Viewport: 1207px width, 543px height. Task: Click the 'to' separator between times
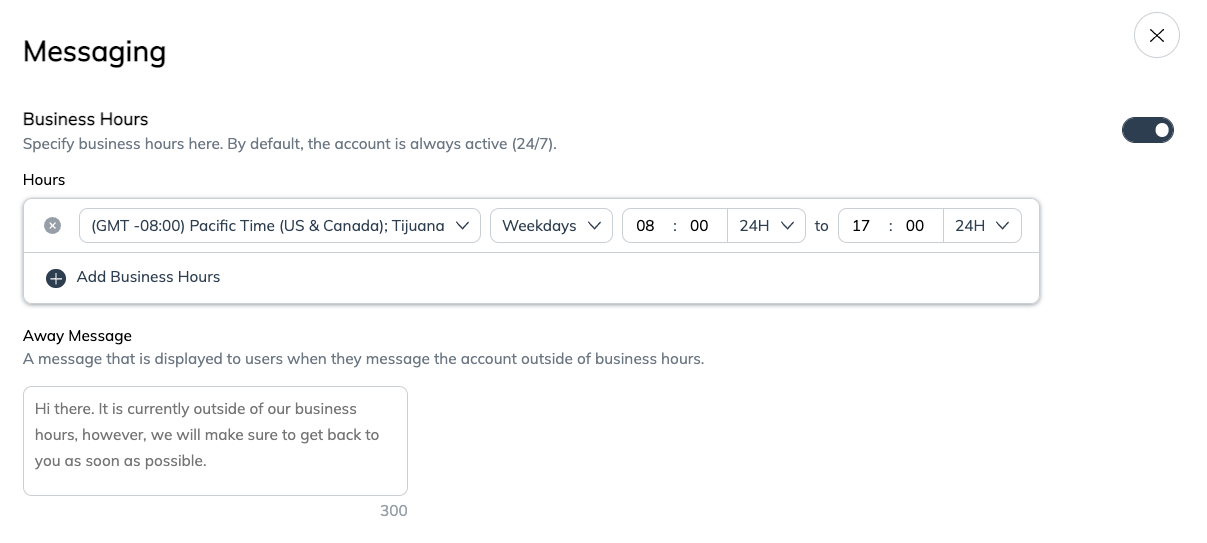coord(821,226)
